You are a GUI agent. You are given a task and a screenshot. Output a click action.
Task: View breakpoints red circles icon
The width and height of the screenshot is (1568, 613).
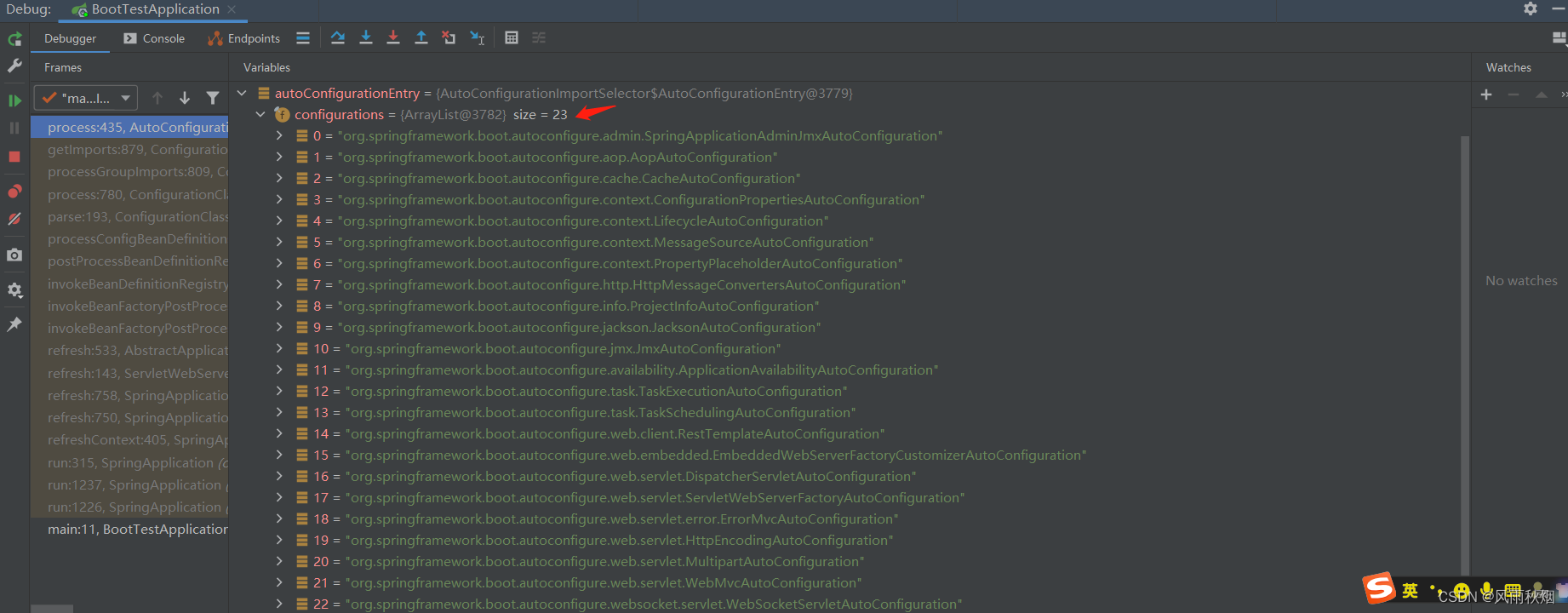14,191
